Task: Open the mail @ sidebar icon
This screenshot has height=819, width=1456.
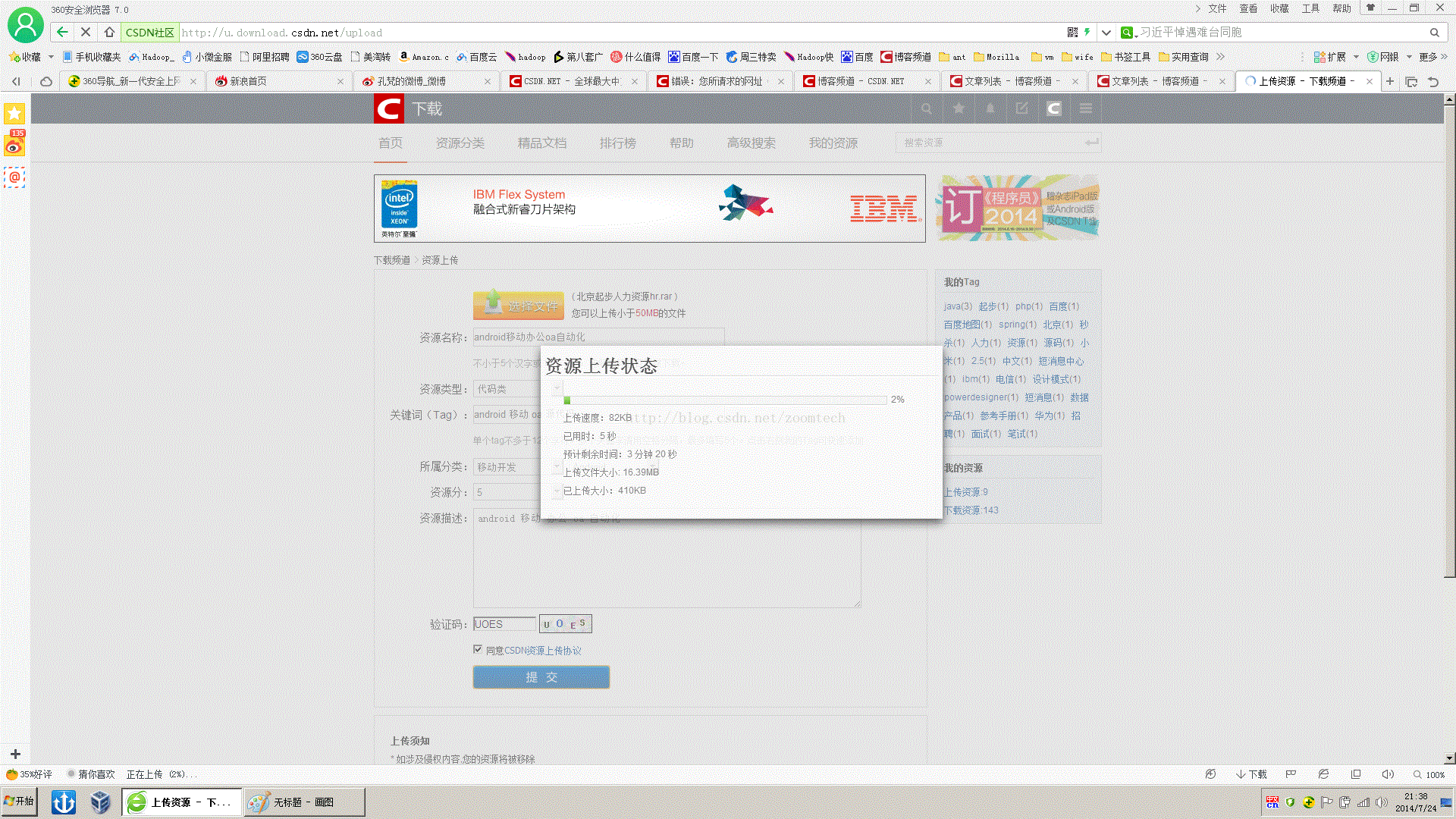Action: 14,177
